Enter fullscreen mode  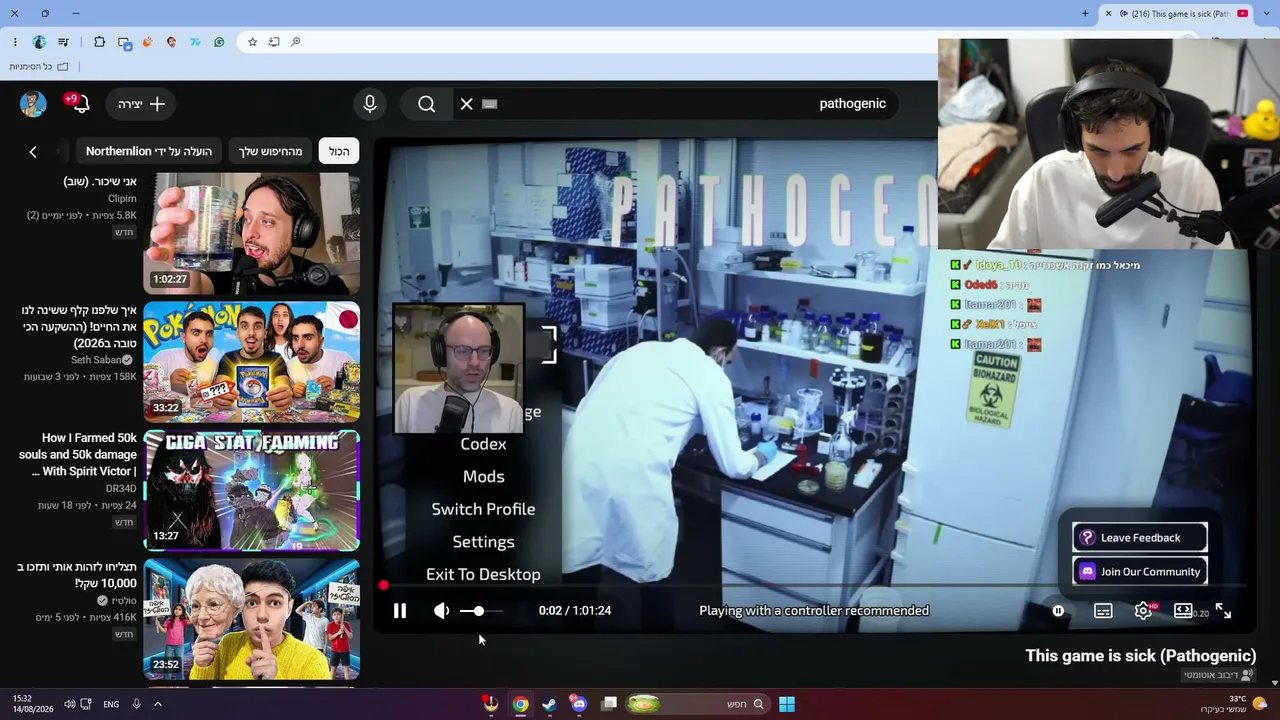[1223, 611]
